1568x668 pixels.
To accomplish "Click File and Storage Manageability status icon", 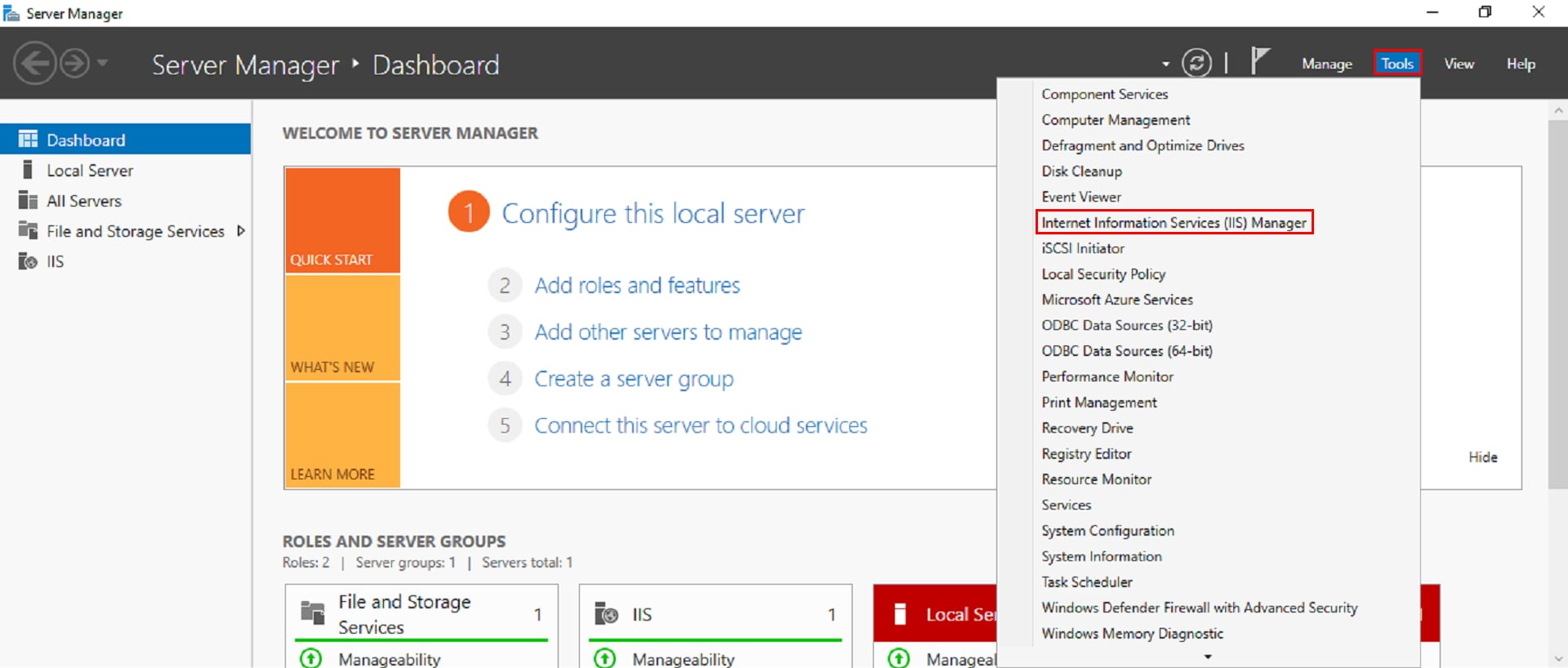I will point(310,658).
